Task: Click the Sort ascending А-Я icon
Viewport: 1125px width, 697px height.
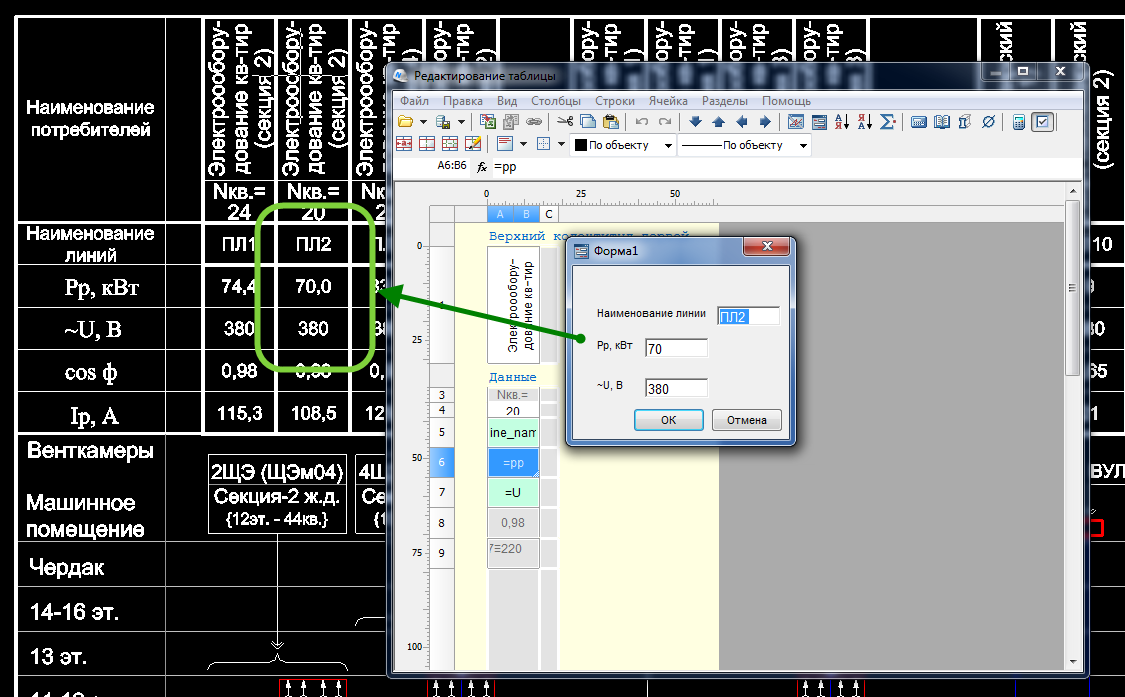Action: point(842,122)
